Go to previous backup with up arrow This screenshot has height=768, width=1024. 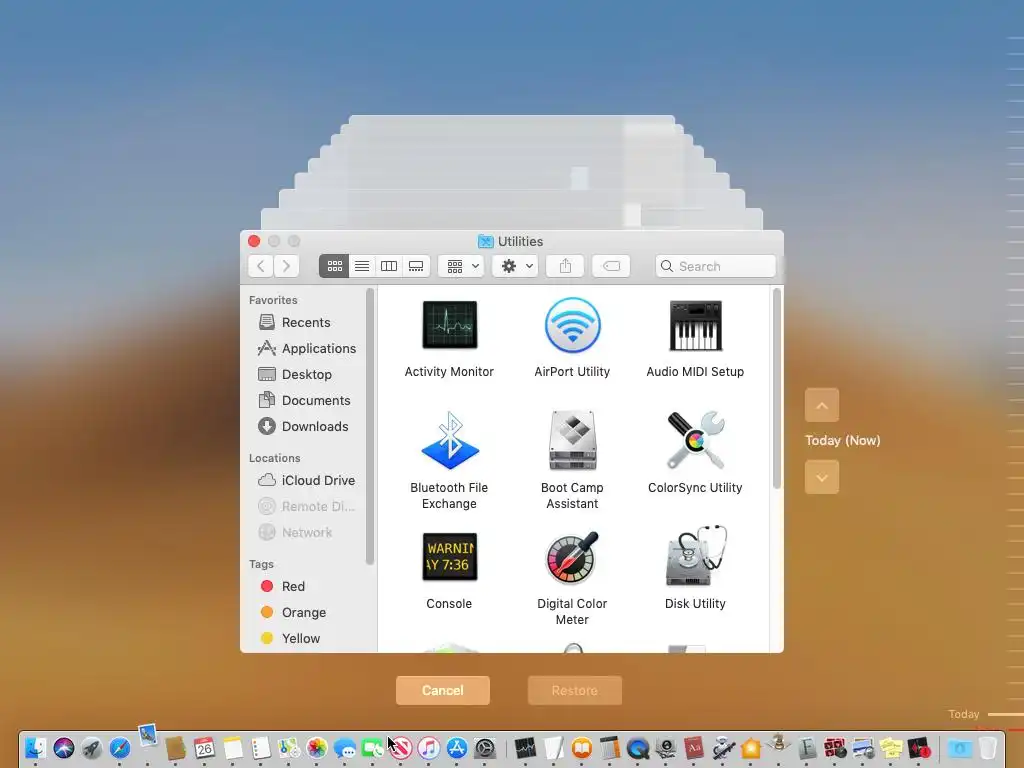click(822, 405)
